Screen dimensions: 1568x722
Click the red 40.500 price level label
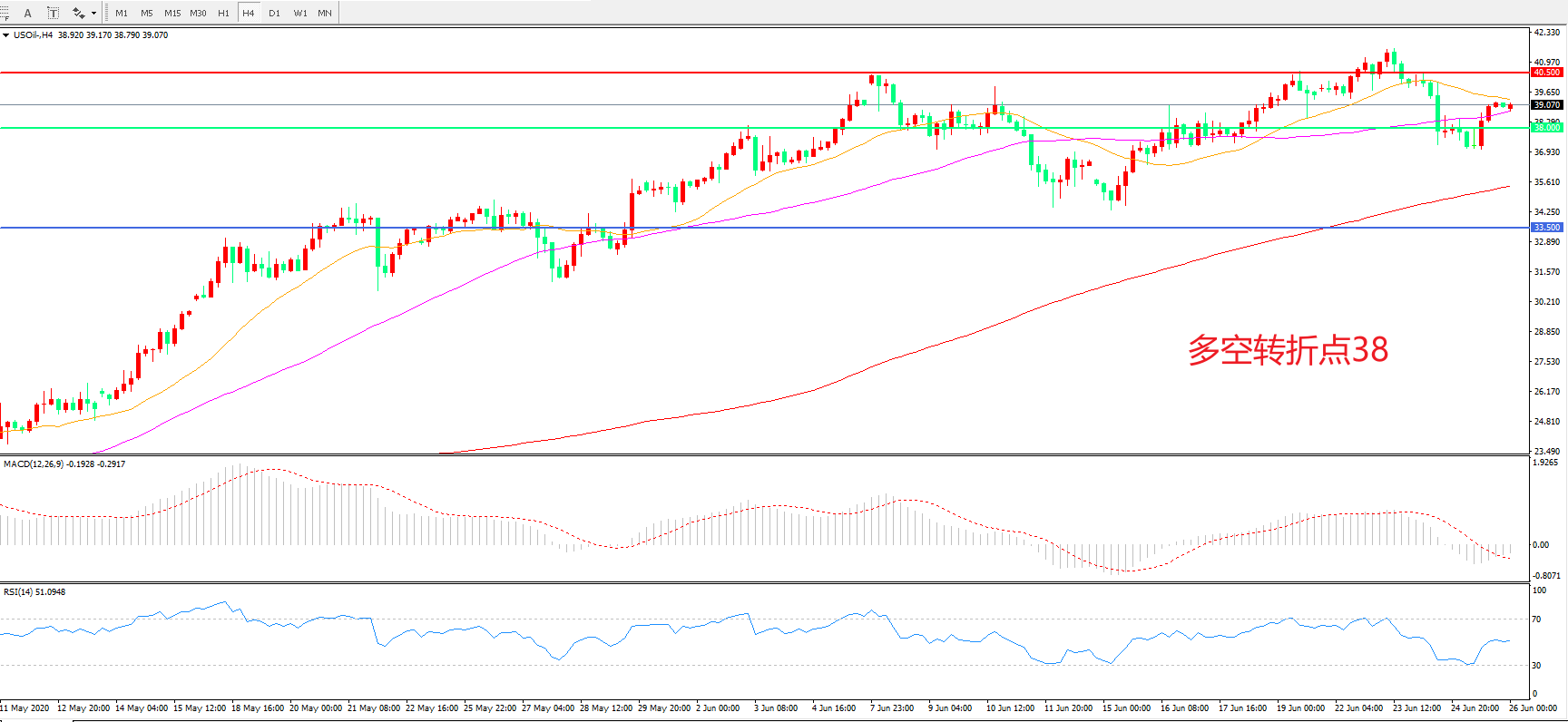(x=1546, y=73)
